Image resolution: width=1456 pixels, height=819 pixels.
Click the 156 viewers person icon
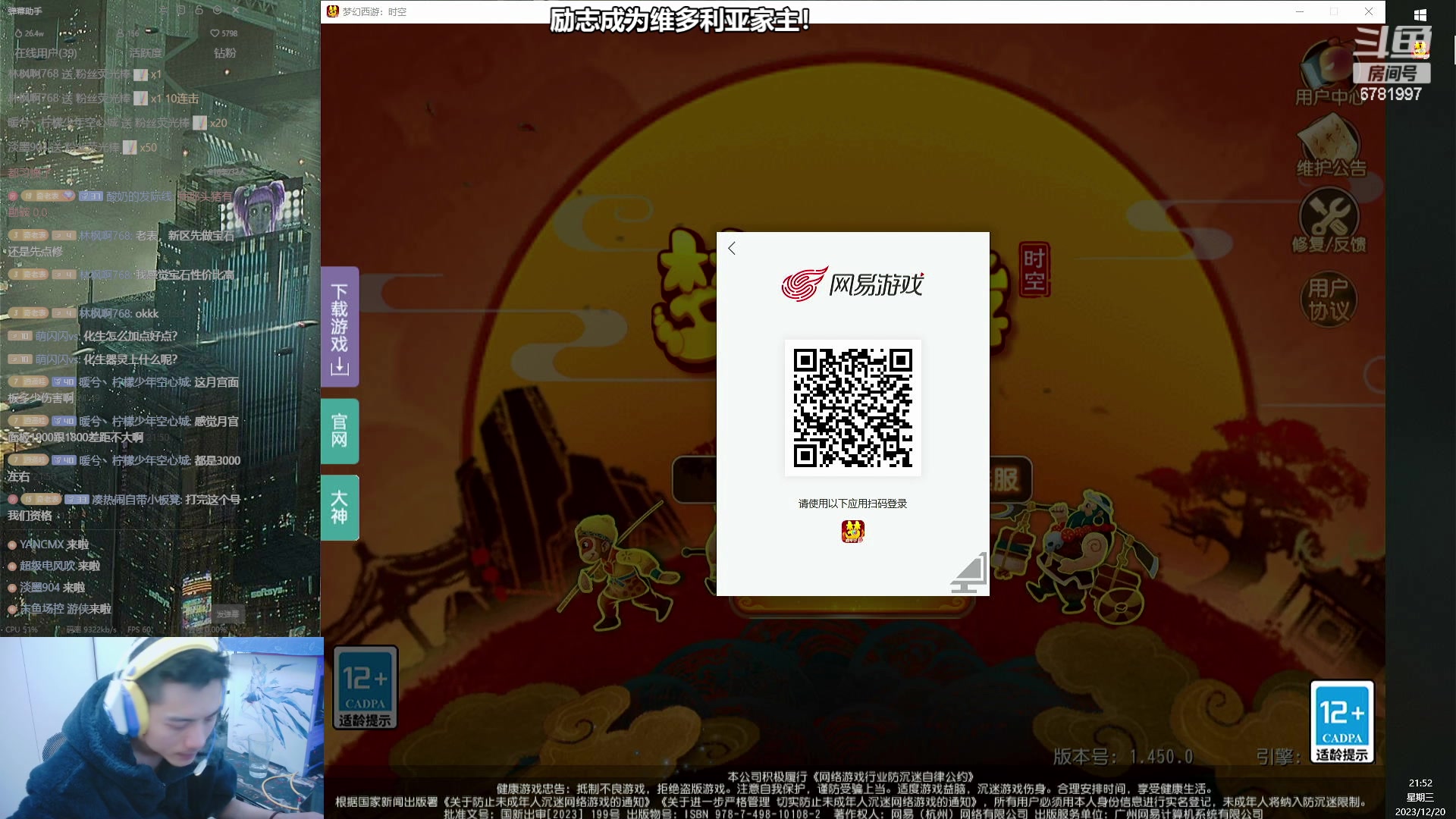click(120, 33)
